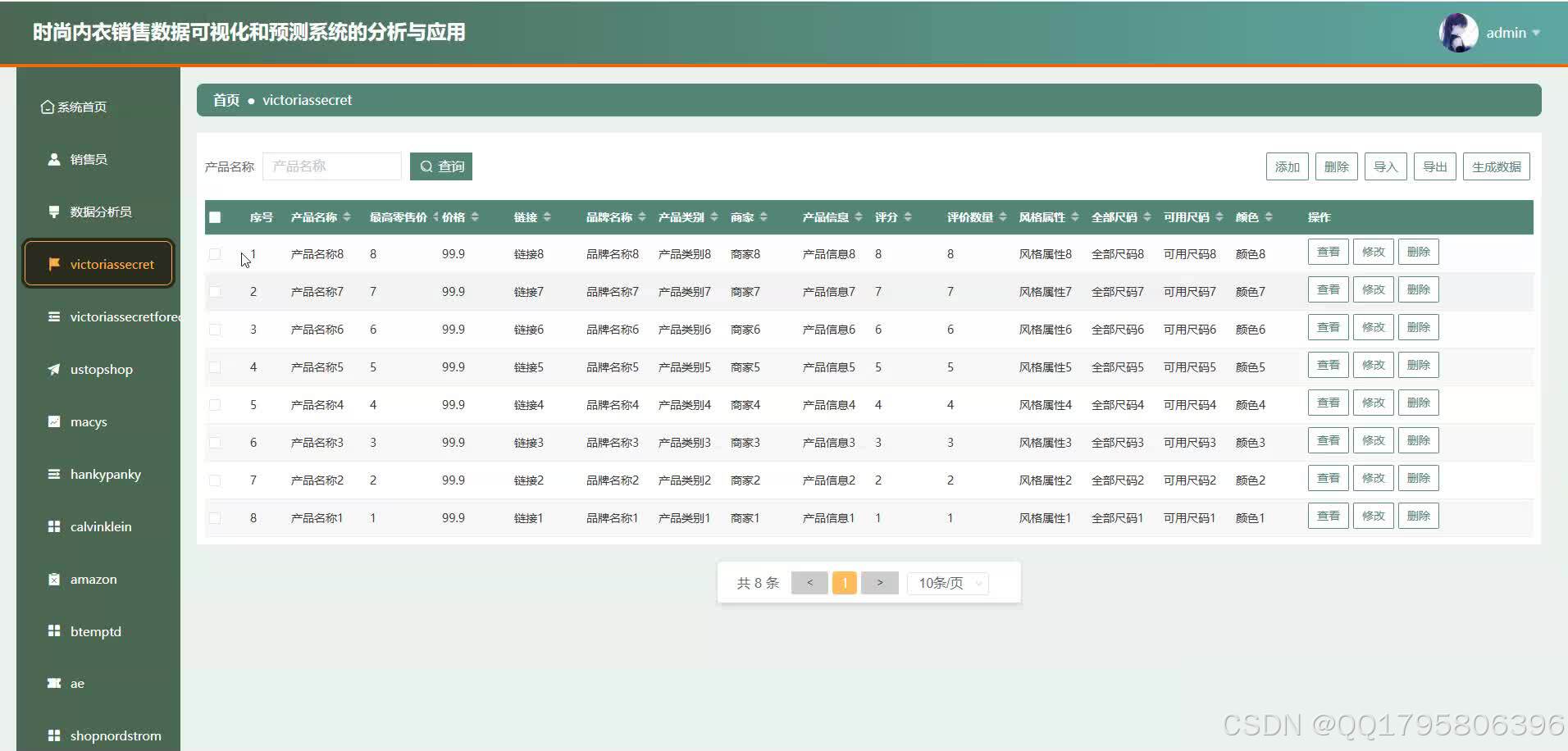Screen dimensions: 1568x751
Task: Sort by 颜色 column arrows
Action: (1269, 217)
